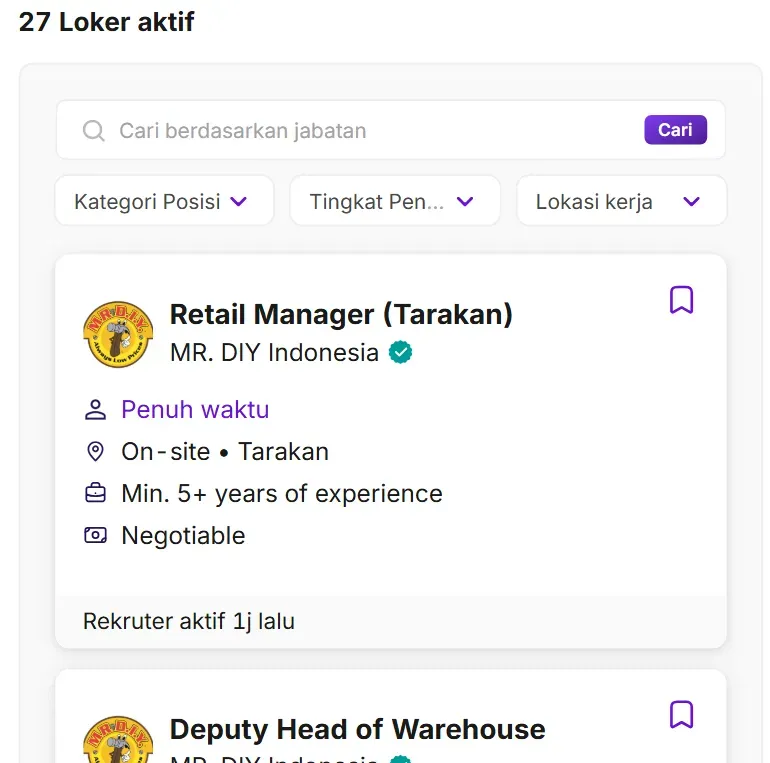Click the person icon next to Penuh waktu
This screenshot has height=763, width=770.
(95, 410)
